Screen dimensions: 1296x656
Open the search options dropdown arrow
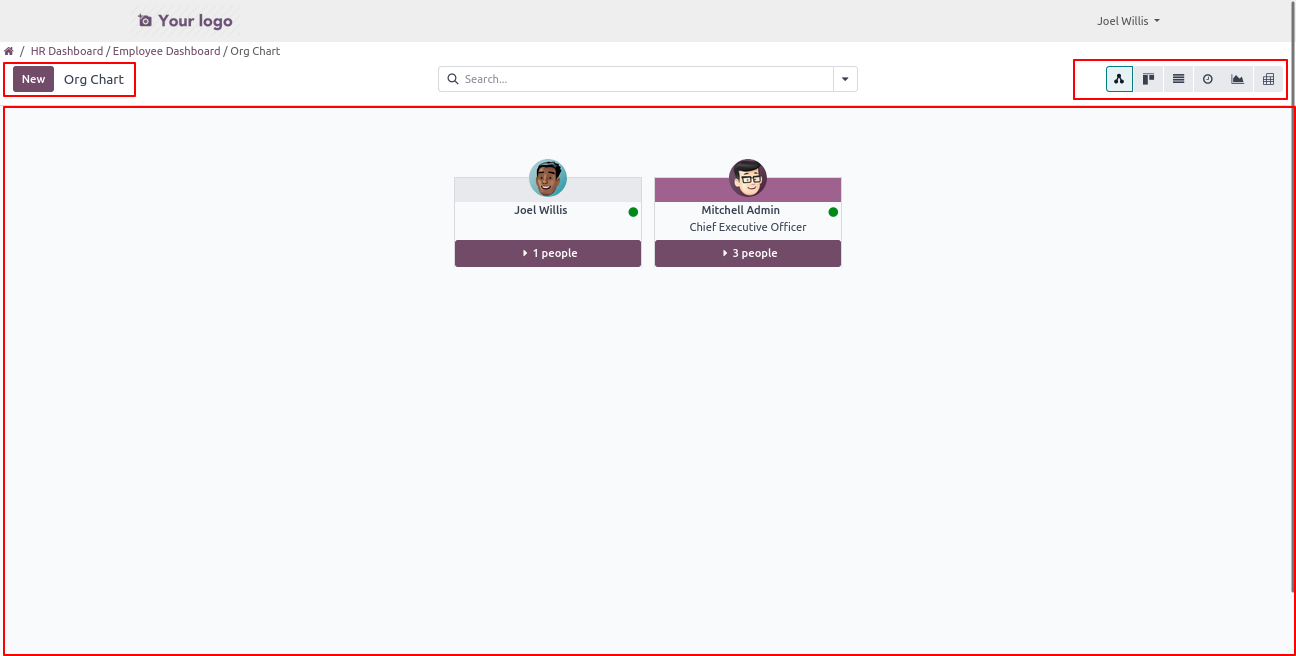pos(845,79)
